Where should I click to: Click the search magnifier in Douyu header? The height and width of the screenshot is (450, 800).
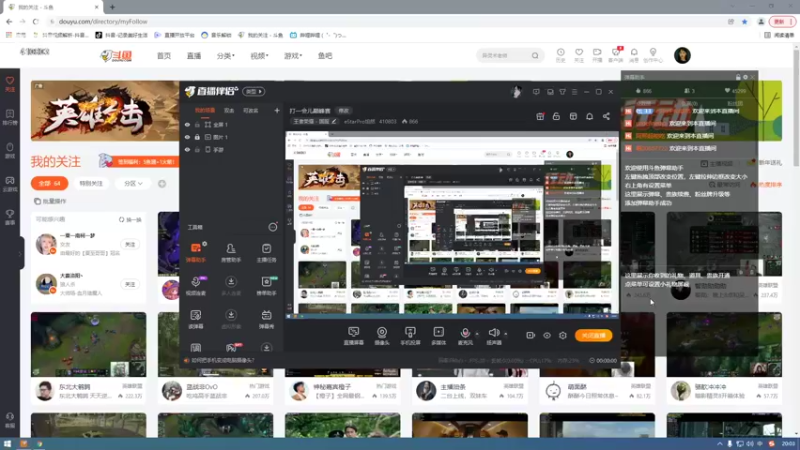tap(535, 55)
